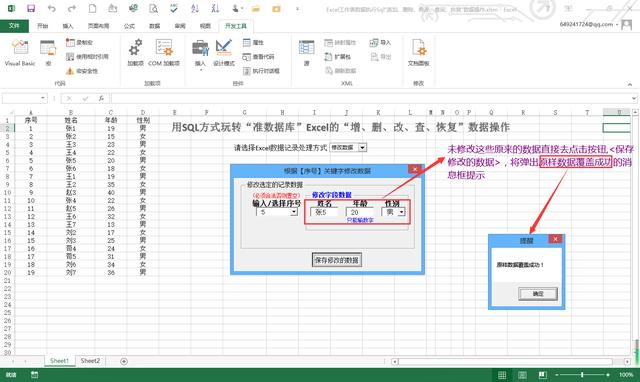Viewport: 640px width, 382px height.
Task: Click Sort descending Z-A icon
Action: coord(215,9)
